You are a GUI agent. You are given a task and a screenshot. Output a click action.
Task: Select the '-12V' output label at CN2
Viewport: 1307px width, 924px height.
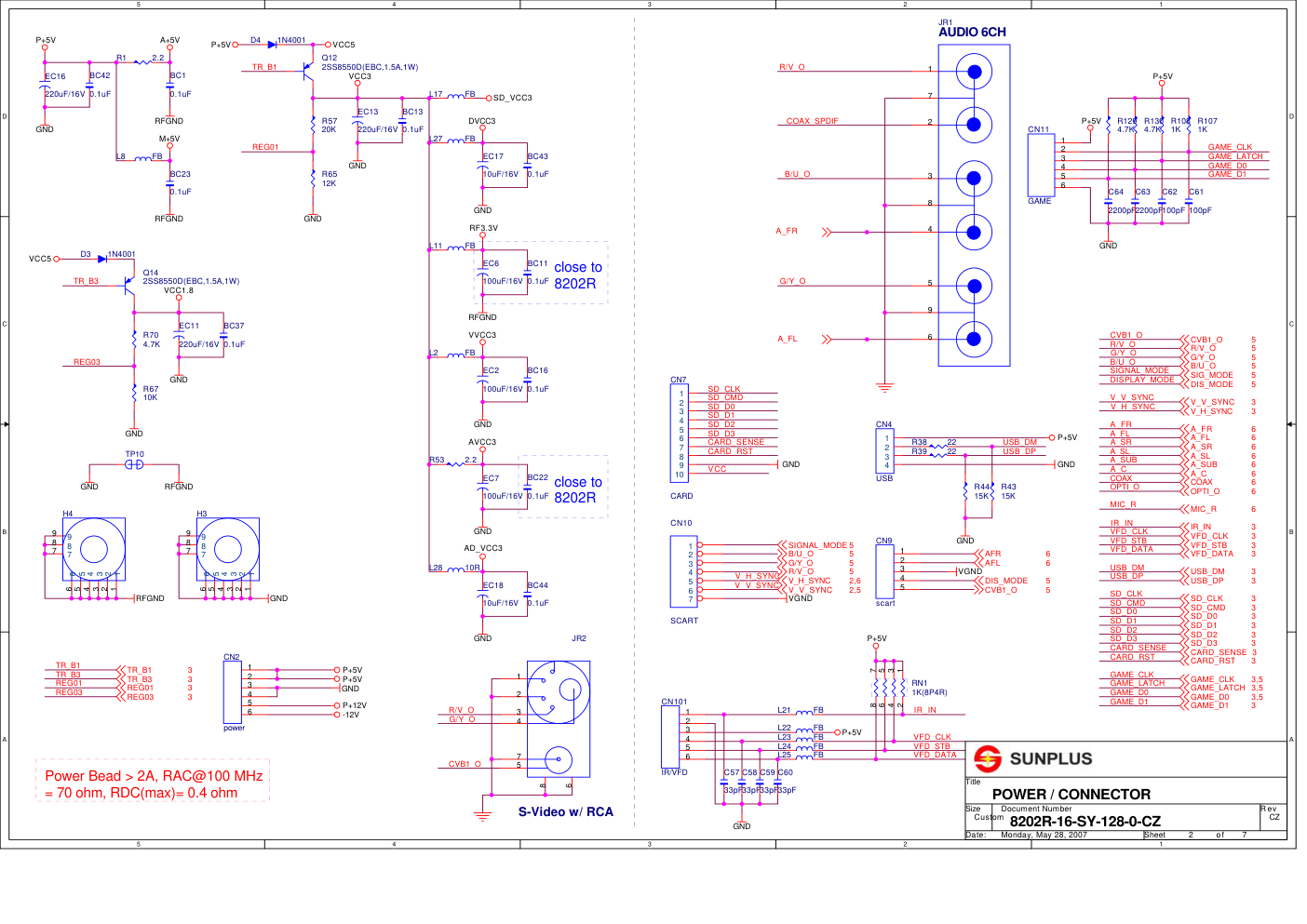click(x=351, y=715)
